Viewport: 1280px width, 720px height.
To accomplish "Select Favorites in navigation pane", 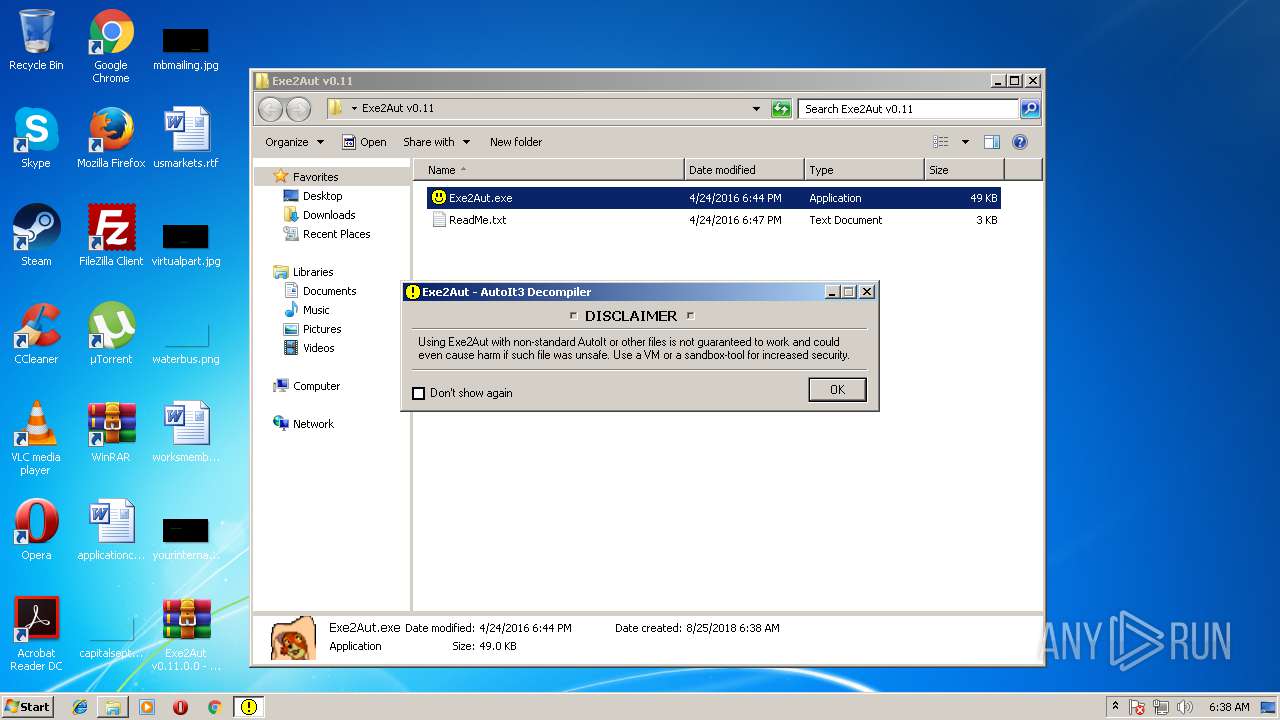I will coord(315,177).
